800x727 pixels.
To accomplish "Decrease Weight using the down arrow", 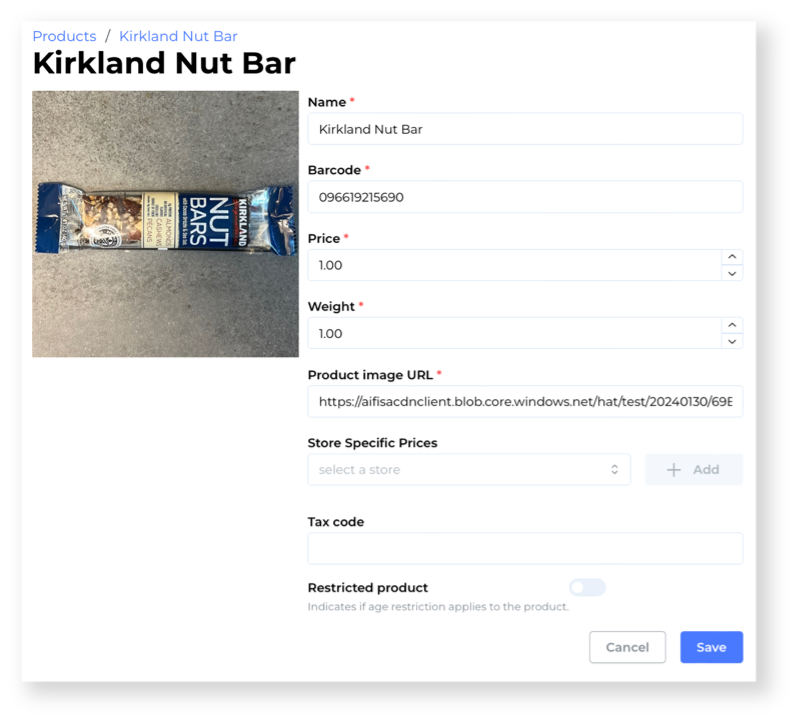I will [732, 341].
